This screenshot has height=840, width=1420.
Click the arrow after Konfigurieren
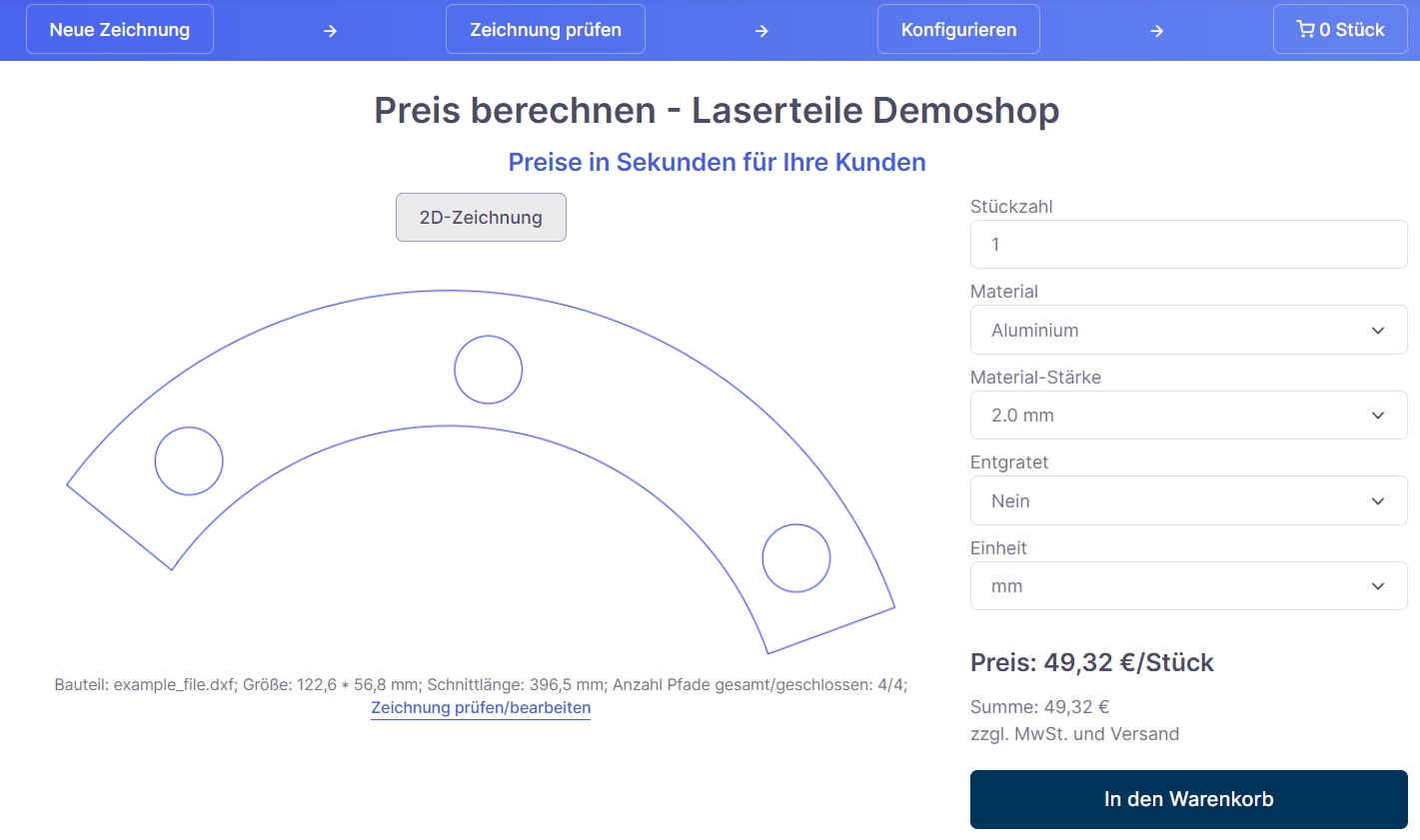point(1156,31)
